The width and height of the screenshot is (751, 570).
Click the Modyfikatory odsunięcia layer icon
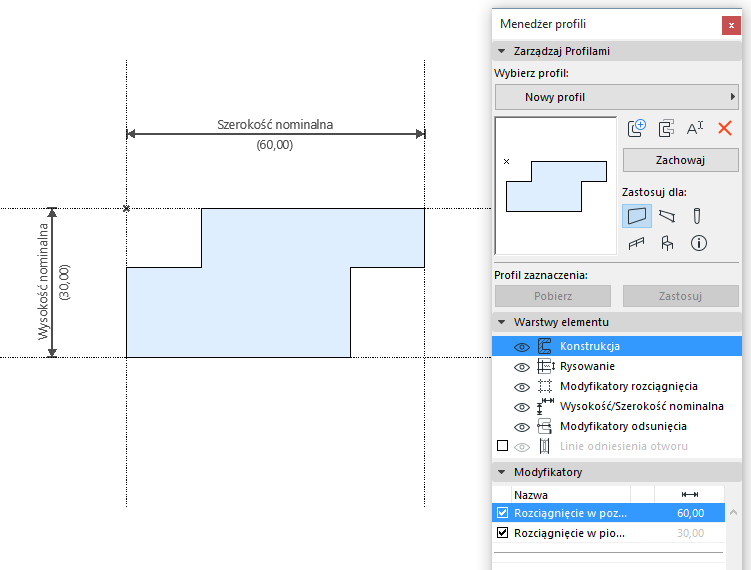click(x=545, y=426)
